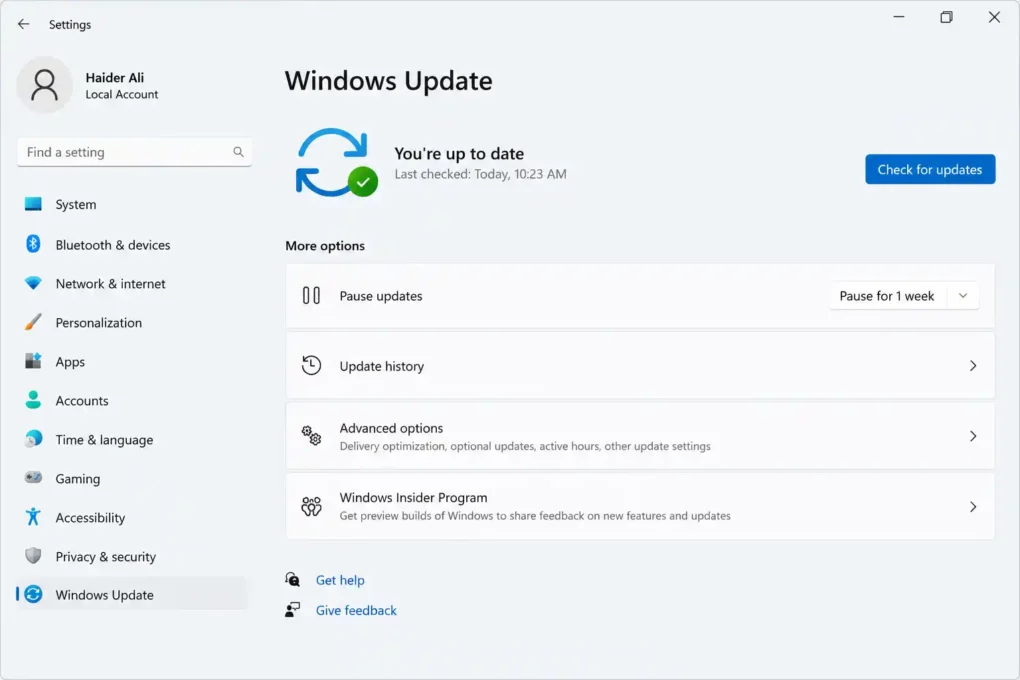Click the user profile avatar icon
1020x680 pixels.
44,85
